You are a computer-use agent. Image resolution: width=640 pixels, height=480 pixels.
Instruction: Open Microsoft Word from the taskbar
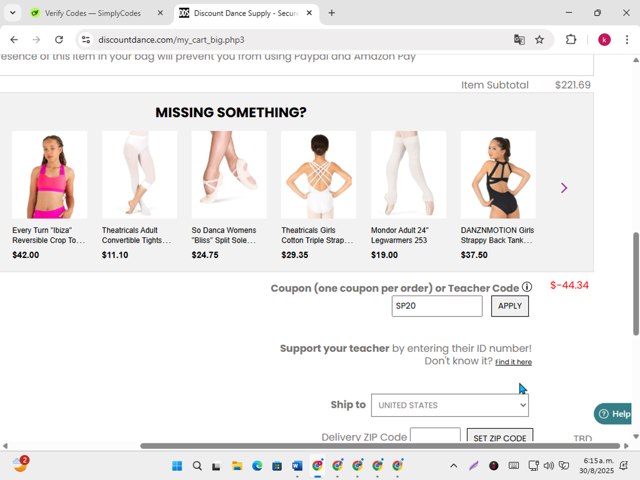click(x=297, y=466)
